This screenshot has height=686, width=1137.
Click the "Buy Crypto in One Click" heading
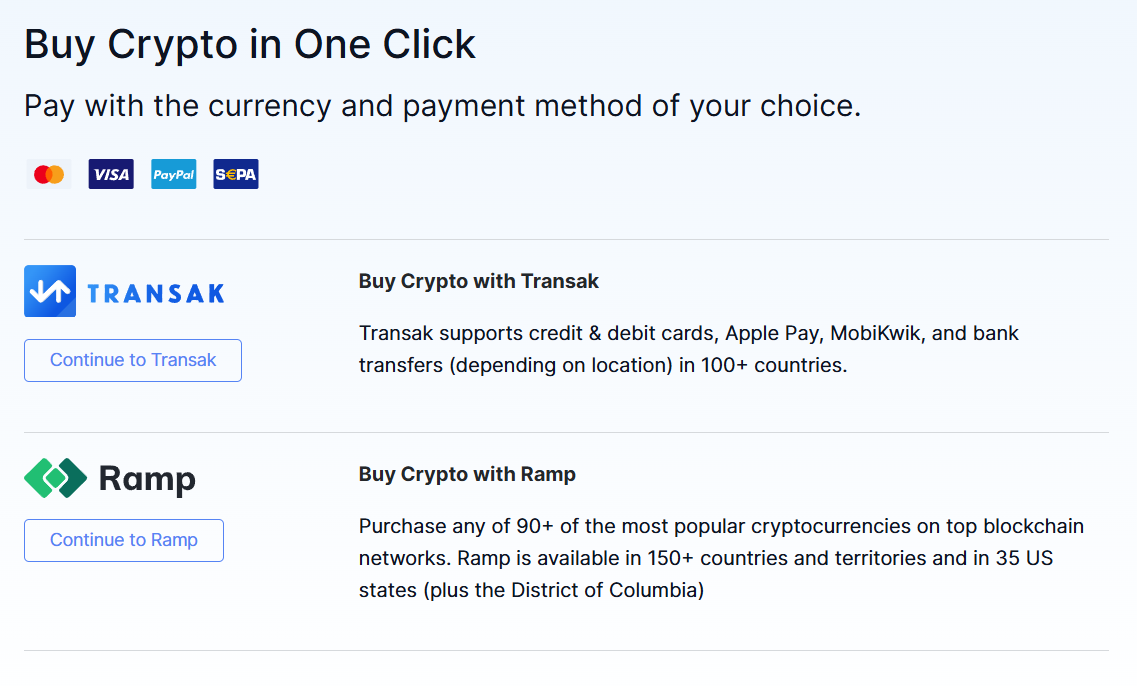[x=250, y=45]
